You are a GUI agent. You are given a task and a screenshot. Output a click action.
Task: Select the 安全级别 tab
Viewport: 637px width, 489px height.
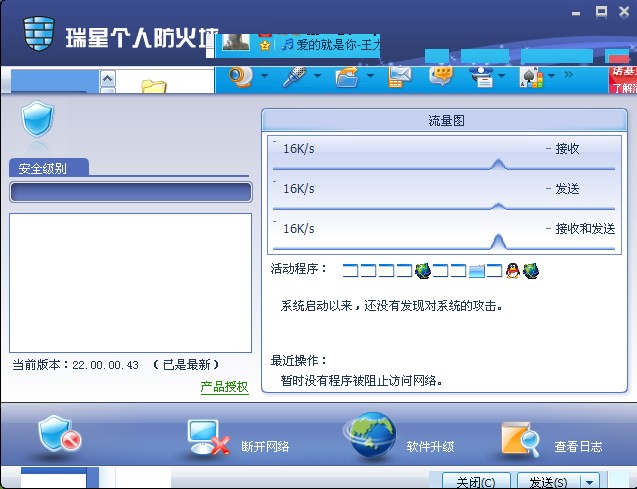pyautogui.click(x=48, y=168)
